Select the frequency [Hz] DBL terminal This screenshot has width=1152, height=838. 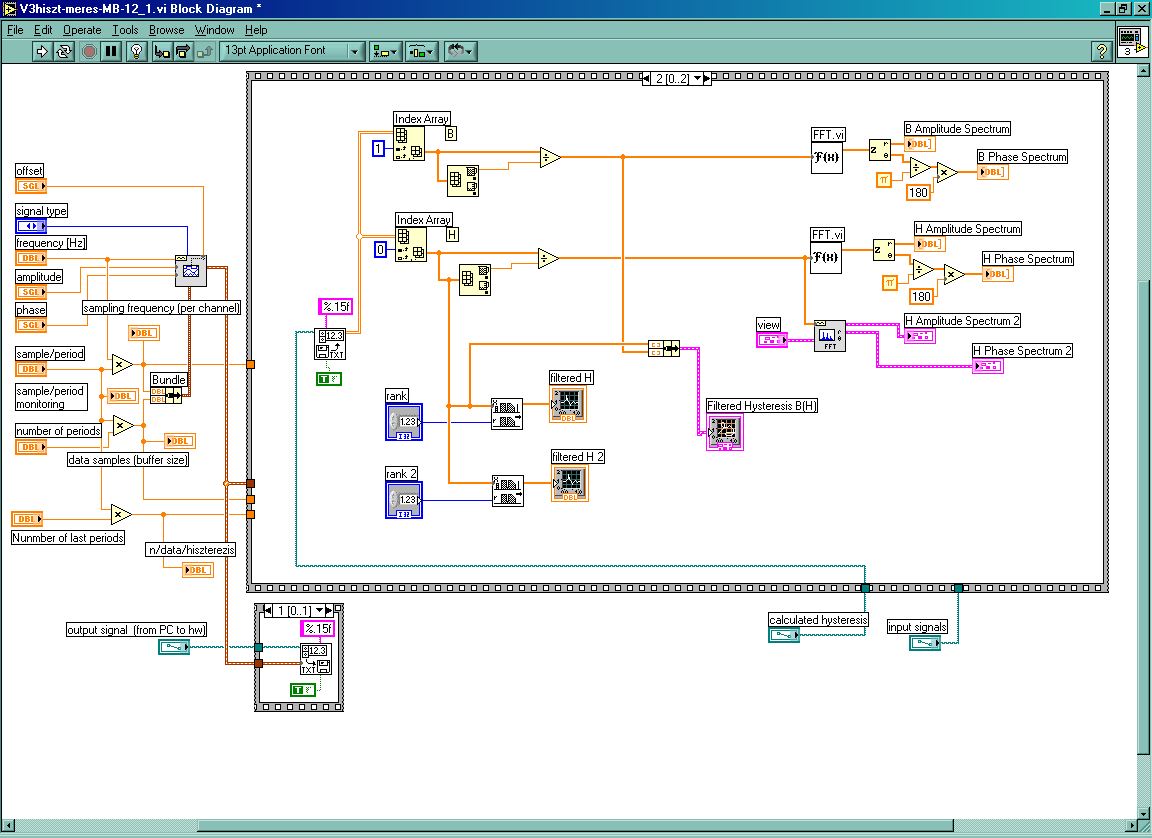click(x=31, y=258)
